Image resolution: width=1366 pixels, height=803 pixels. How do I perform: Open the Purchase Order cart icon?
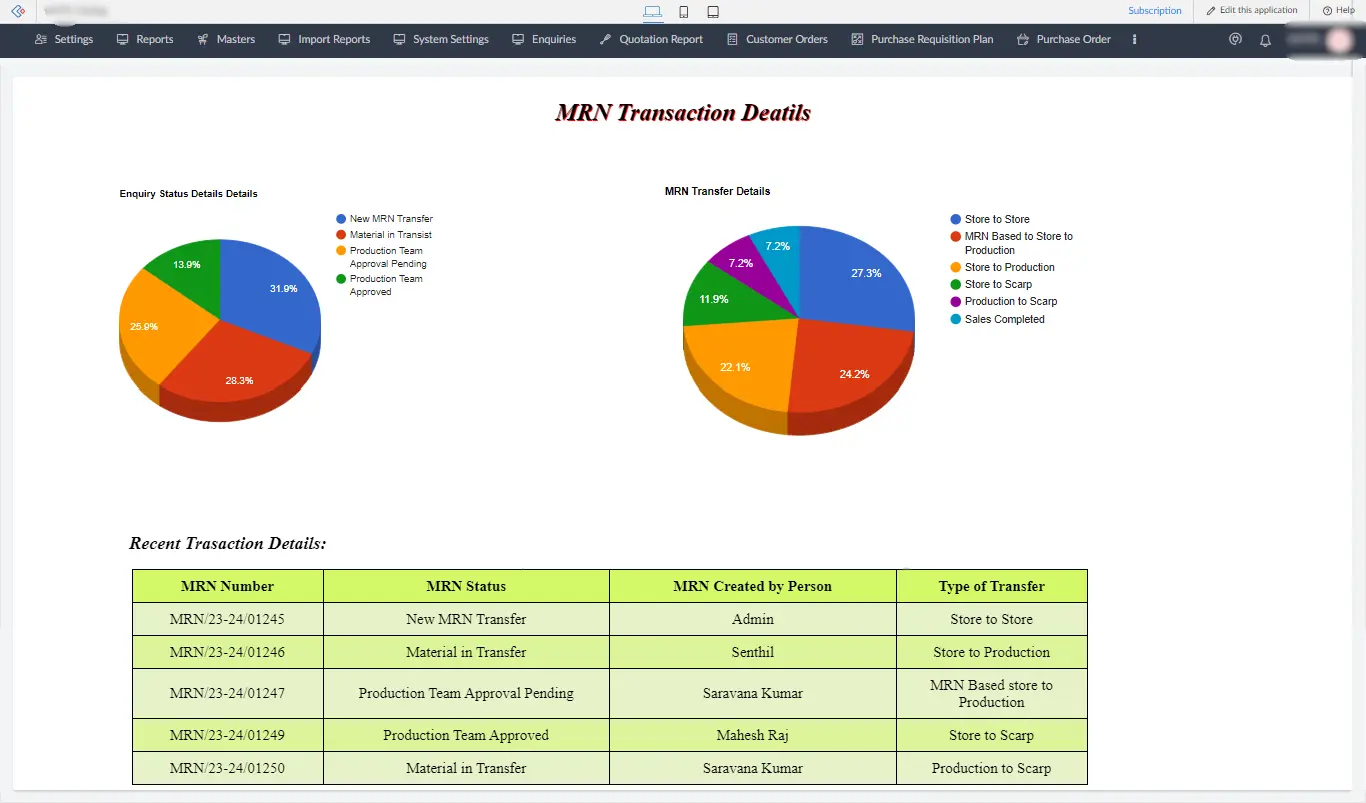coord(1022,39)
